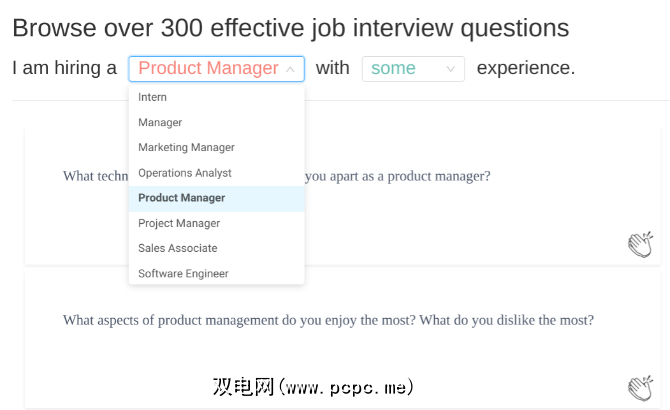Select "Operations Analyst" from the list
Screen dimensions: 670x410
185,173
